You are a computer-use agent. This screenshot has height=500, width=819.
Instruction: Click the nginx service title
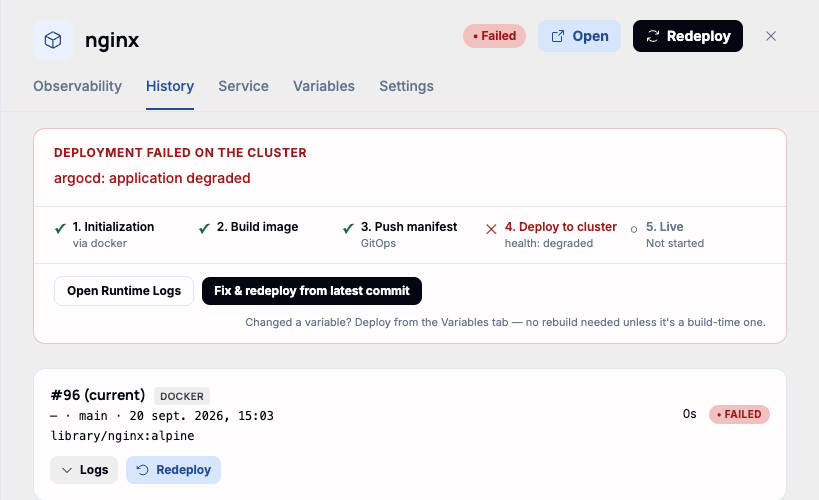tap(112, 40)
